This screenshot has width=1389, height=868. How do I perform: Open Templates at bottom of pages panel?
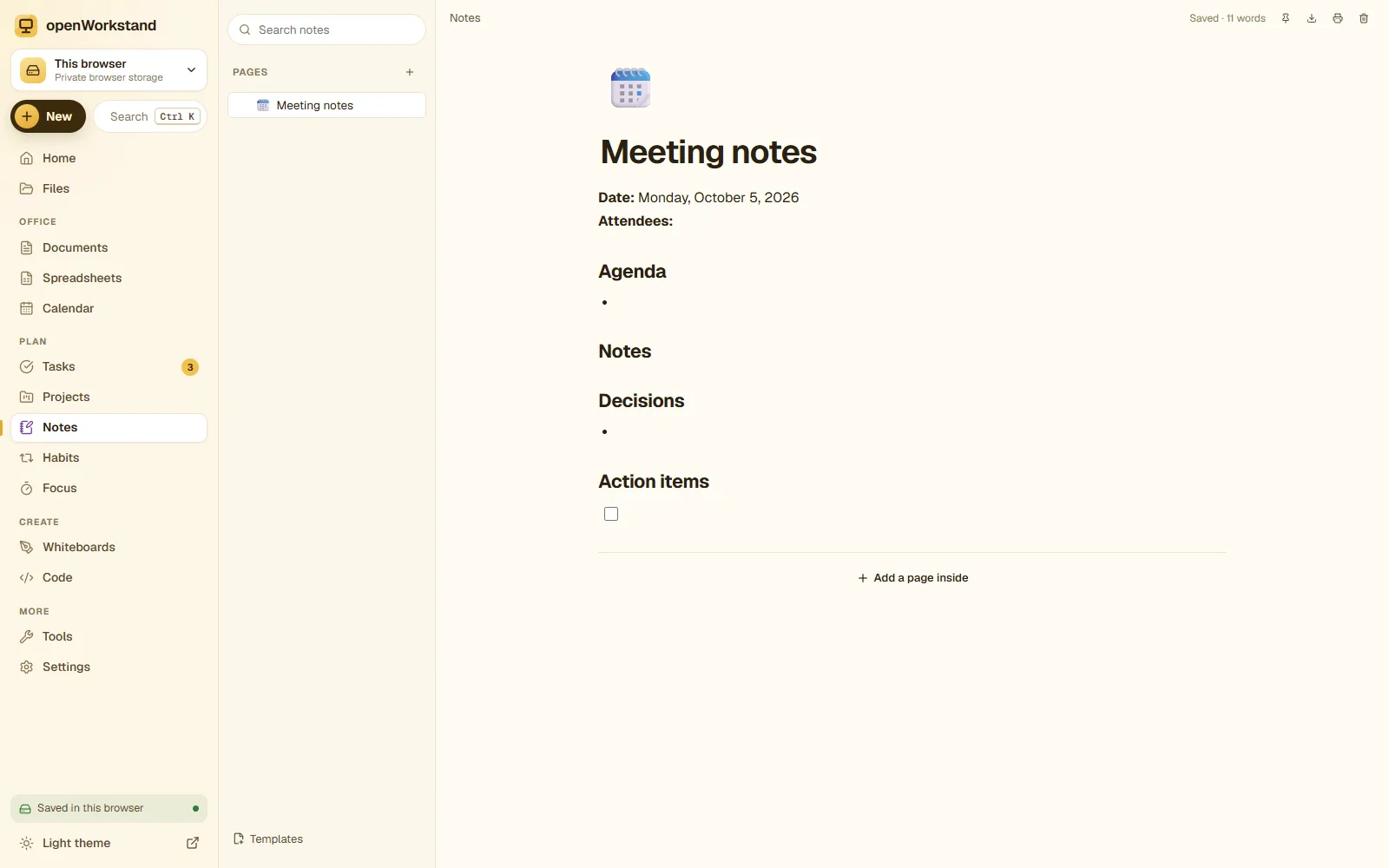tap(268, 838)
